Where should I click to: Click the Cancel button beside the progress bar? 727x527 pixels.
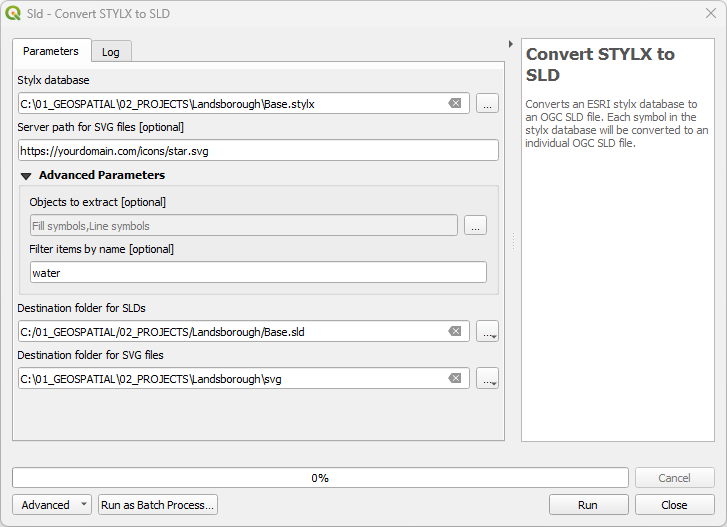(x=675, y=478)
